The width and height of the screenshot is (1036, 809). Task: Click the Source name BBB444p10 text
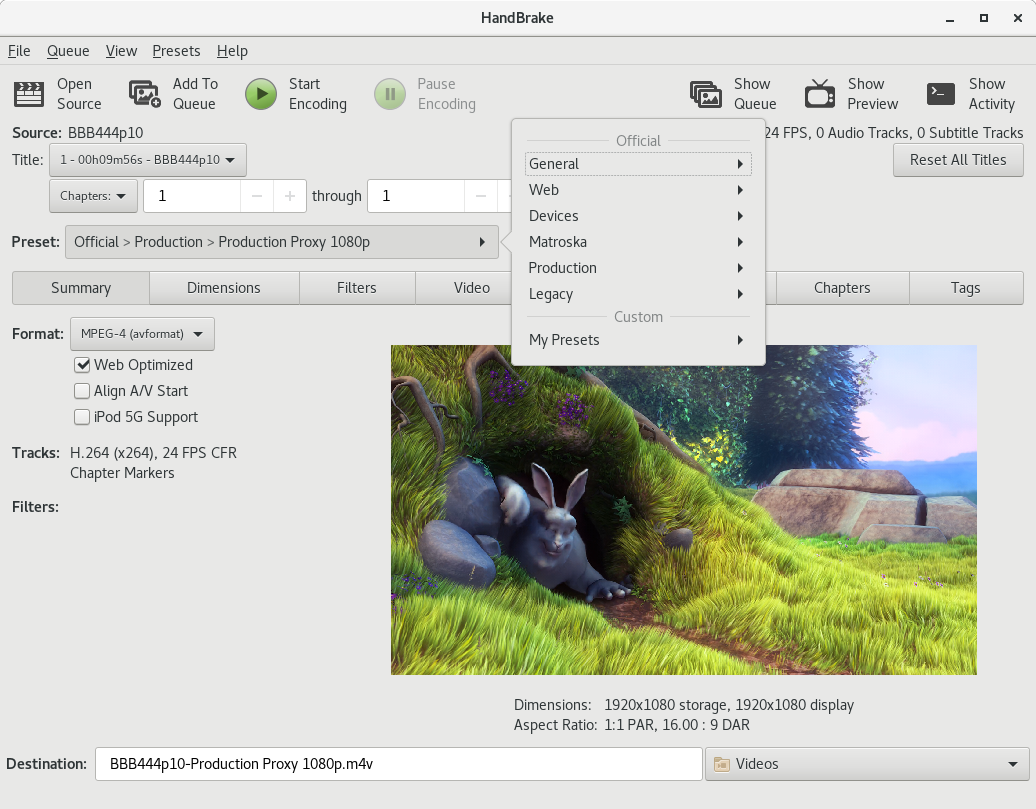pyautogui.click(x=106, y=133)
